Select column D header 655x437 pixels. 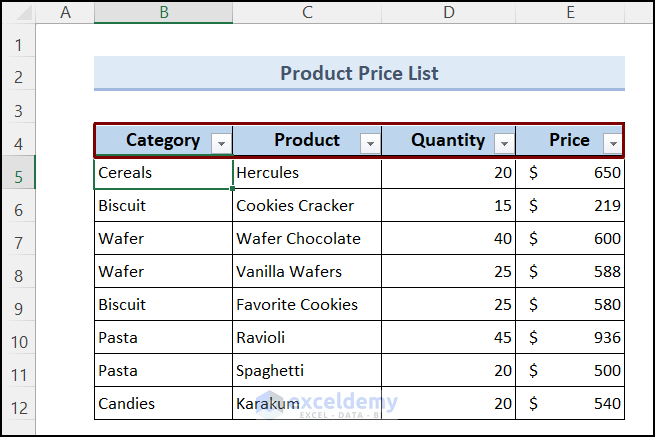click(448, 12)
